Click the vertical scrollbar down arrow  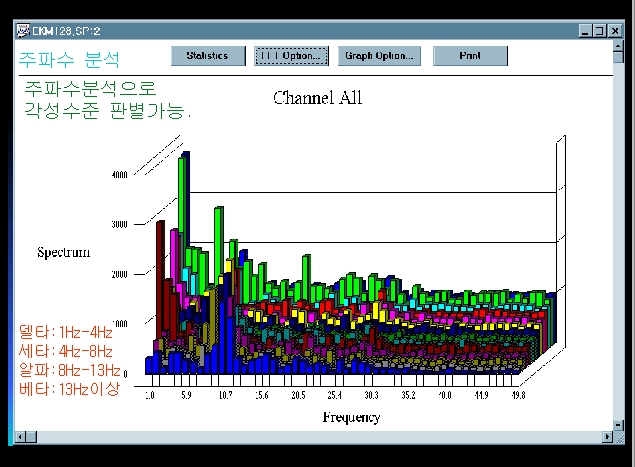[x=618, y=425]
